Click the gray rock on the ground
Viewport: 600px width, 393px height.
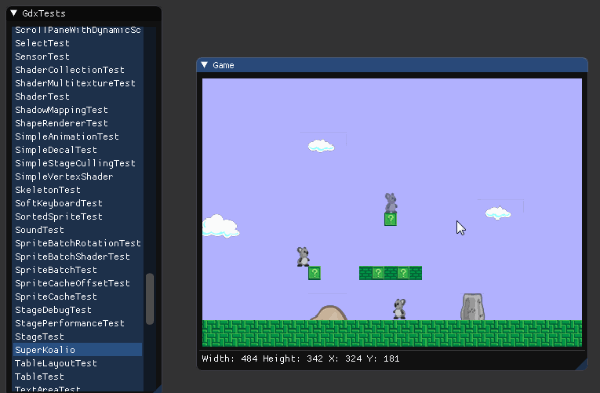coord(473,307)
